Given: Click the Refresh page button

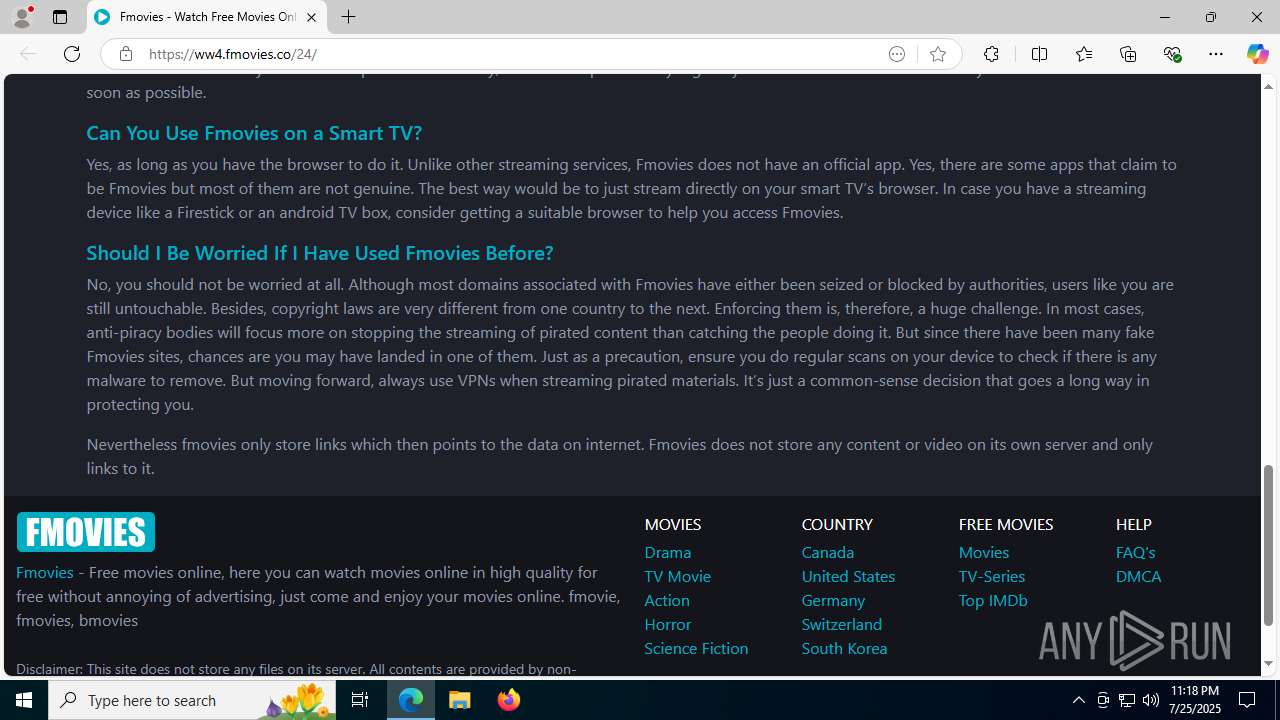Looking at the screenshot, I should pyautogui.click(x=72, y=54).
